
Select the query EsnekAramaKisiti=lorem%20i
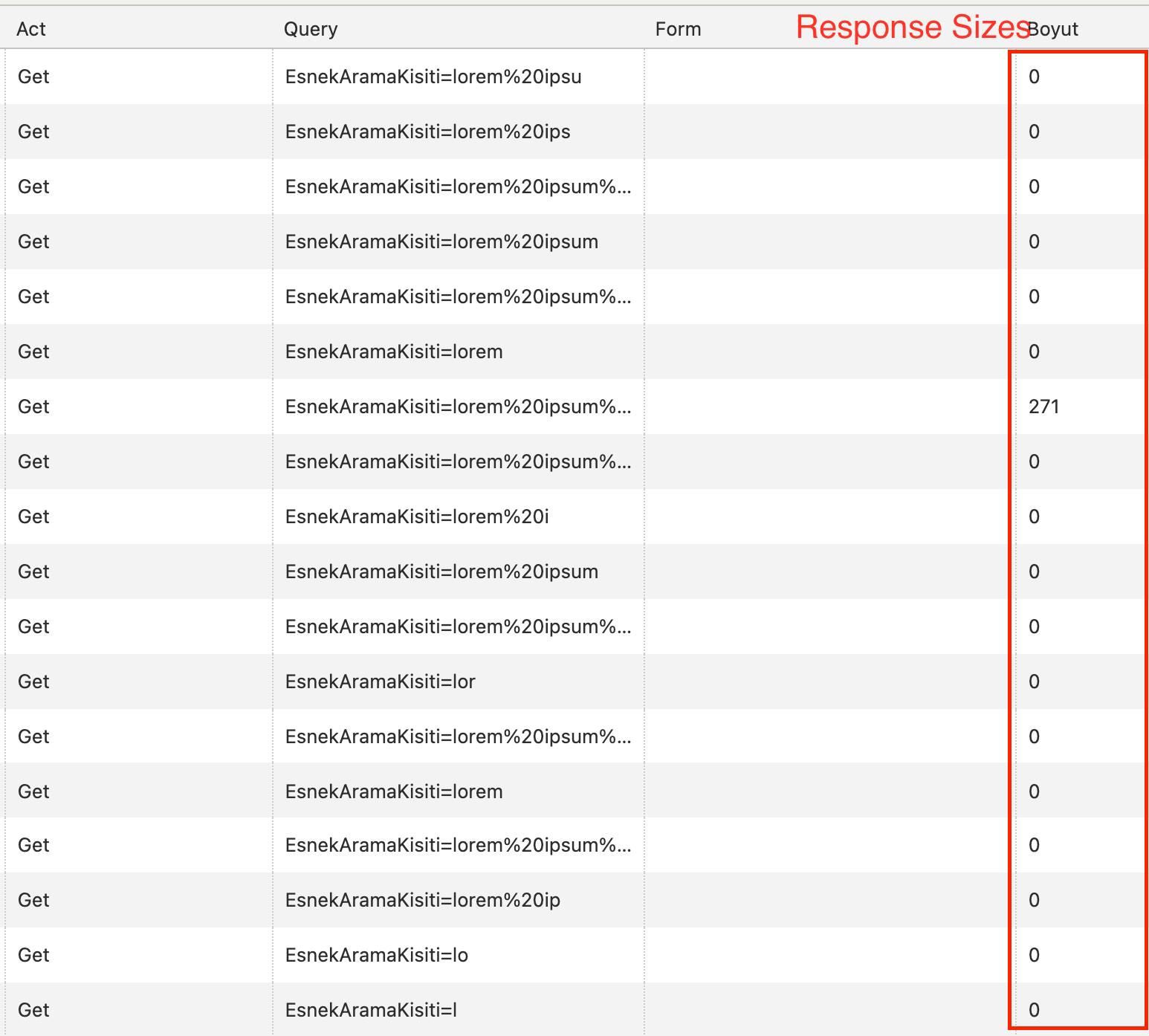pos(417,517)
